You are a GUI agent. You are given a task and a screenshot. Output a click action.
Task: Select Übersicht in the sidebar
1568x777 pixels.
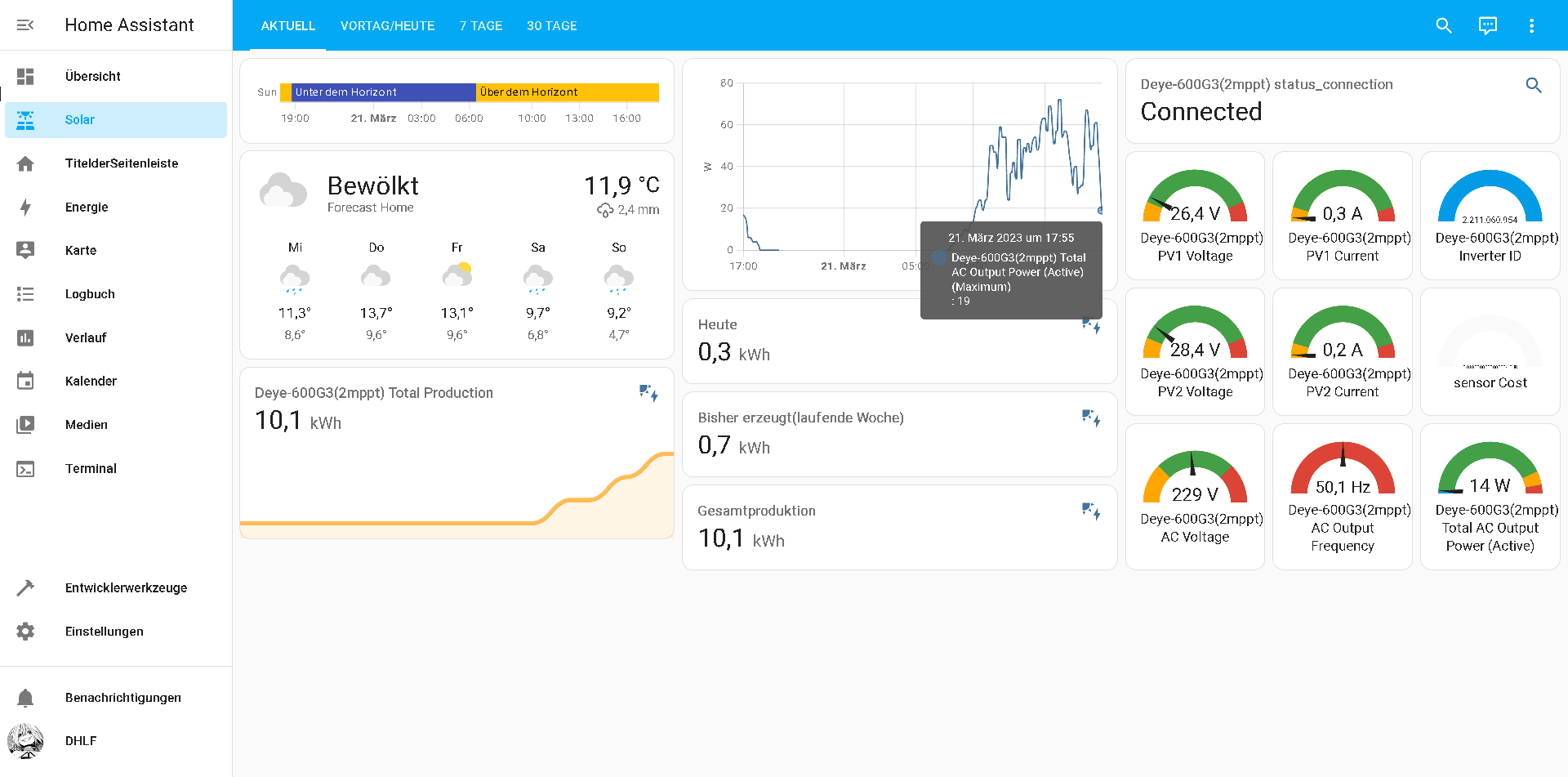tap(116, 76)
